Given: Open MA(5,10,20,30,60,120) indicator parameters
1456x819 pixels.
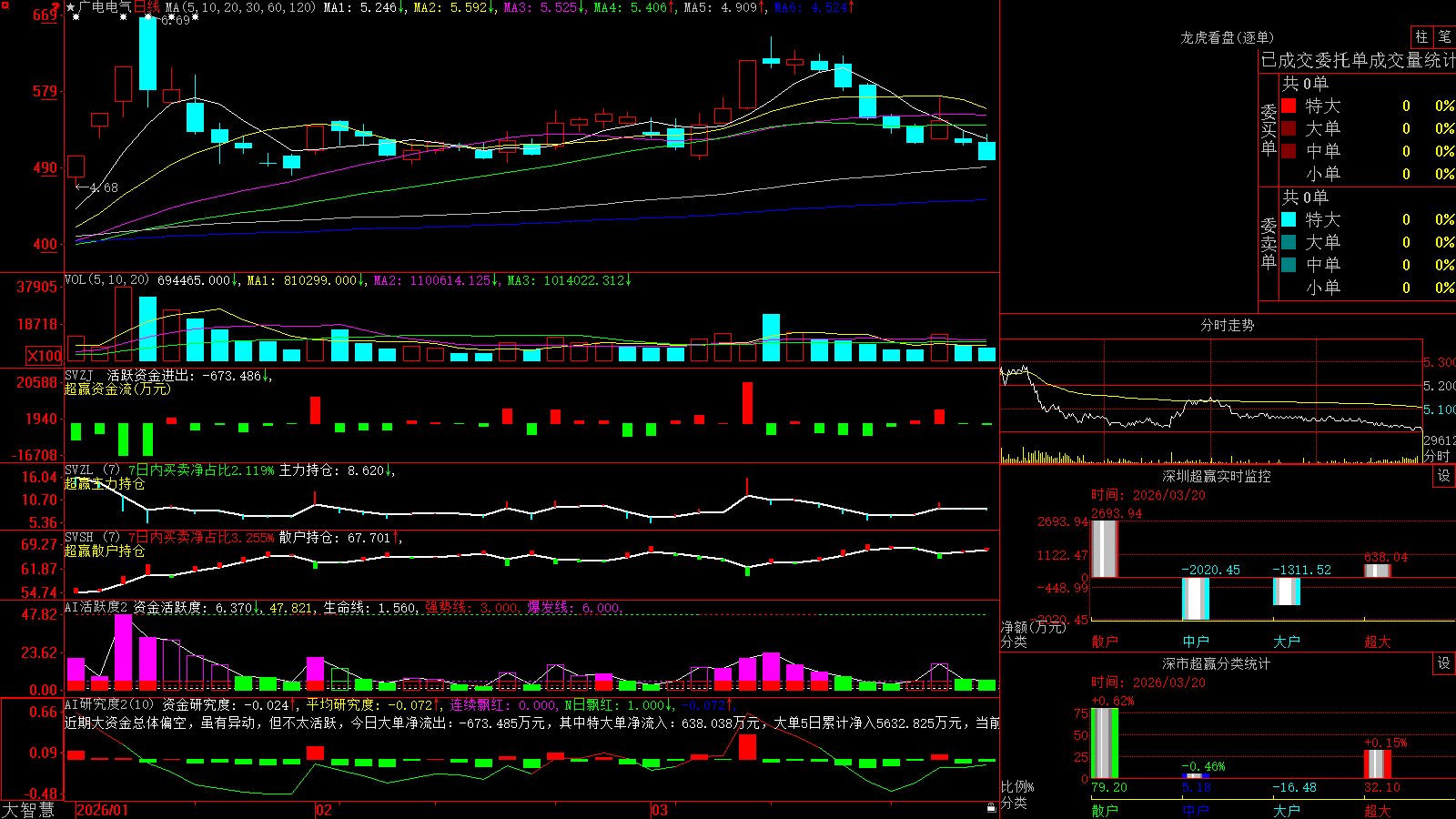Looking at the screenshot, I should click(241, 7).
